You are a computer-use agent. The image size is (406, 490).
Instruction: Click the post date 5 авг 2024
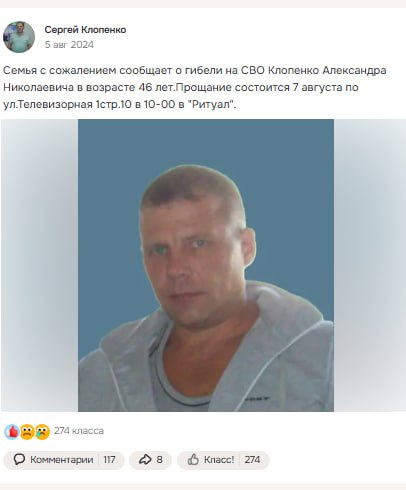coord(69,45)
